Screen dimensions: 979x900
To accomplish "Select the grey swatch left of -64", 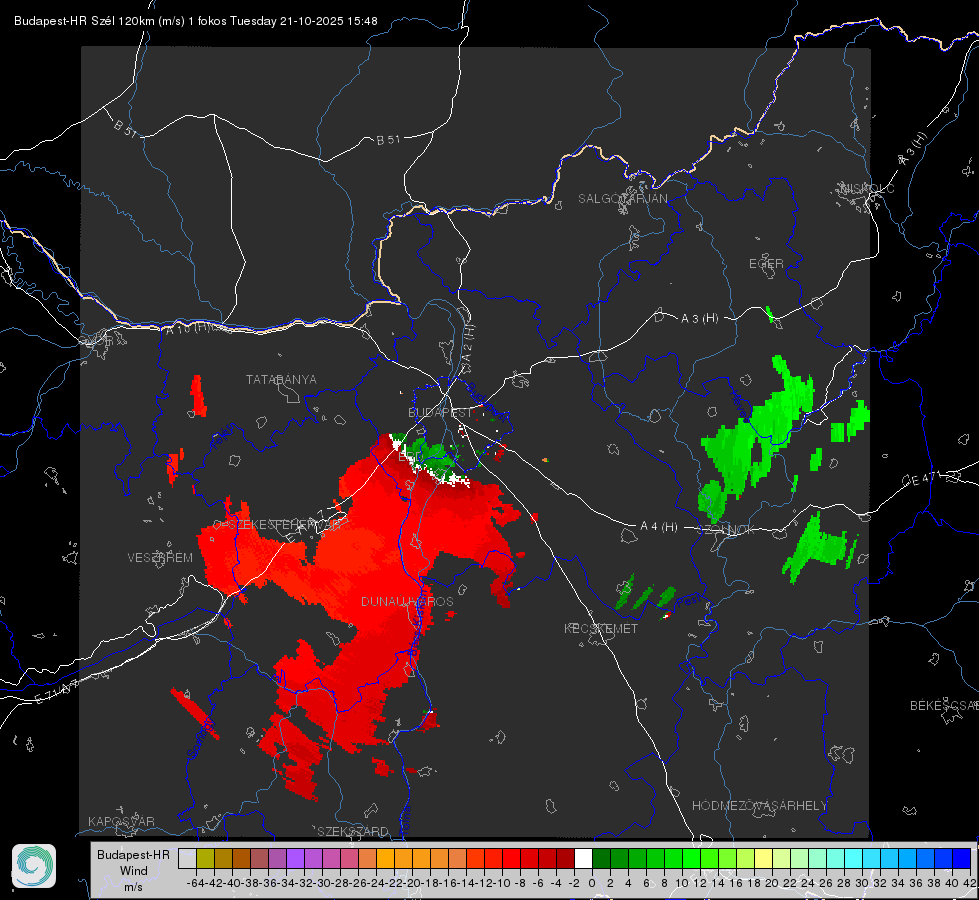I will [187, 858].
